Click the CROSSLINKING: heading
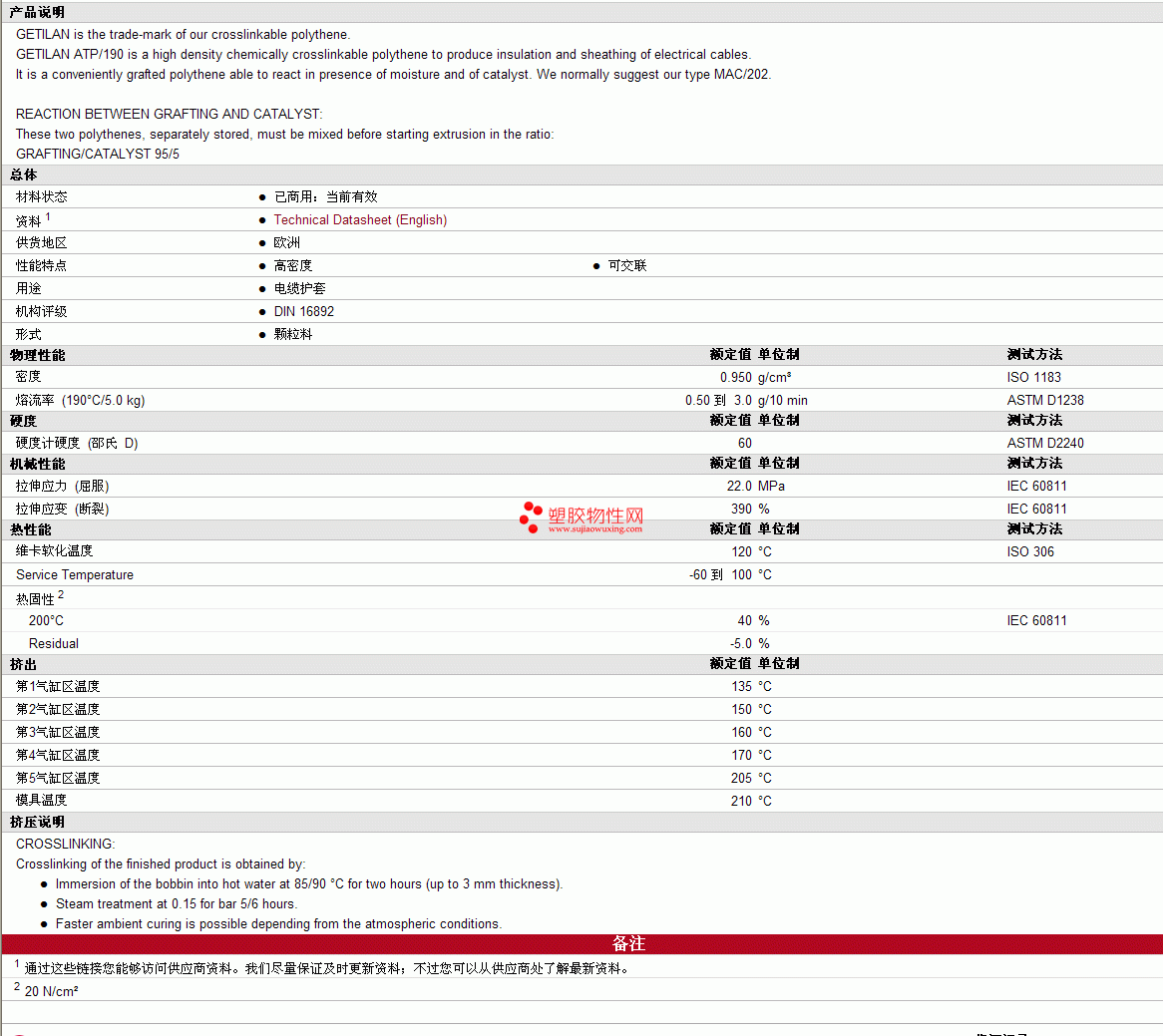Viewport: 1163px width, 1036px height. [65, 845]
